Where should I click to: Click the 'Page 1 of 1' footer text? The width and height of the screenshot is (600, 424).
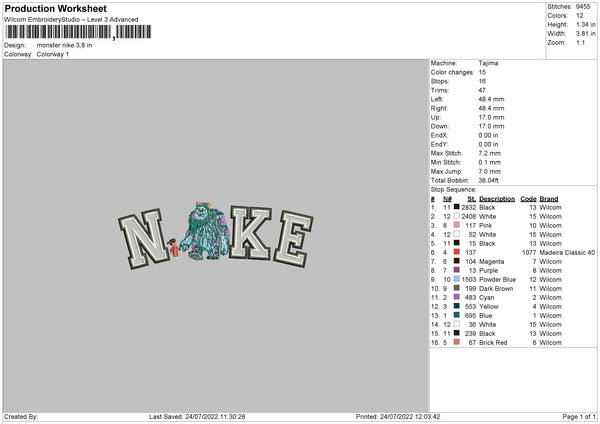[579, 417]
